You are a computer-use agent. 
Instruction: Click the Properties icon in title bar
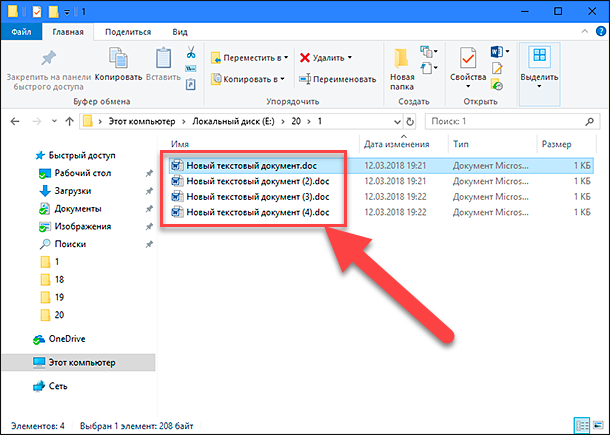(x=37, y=12)
